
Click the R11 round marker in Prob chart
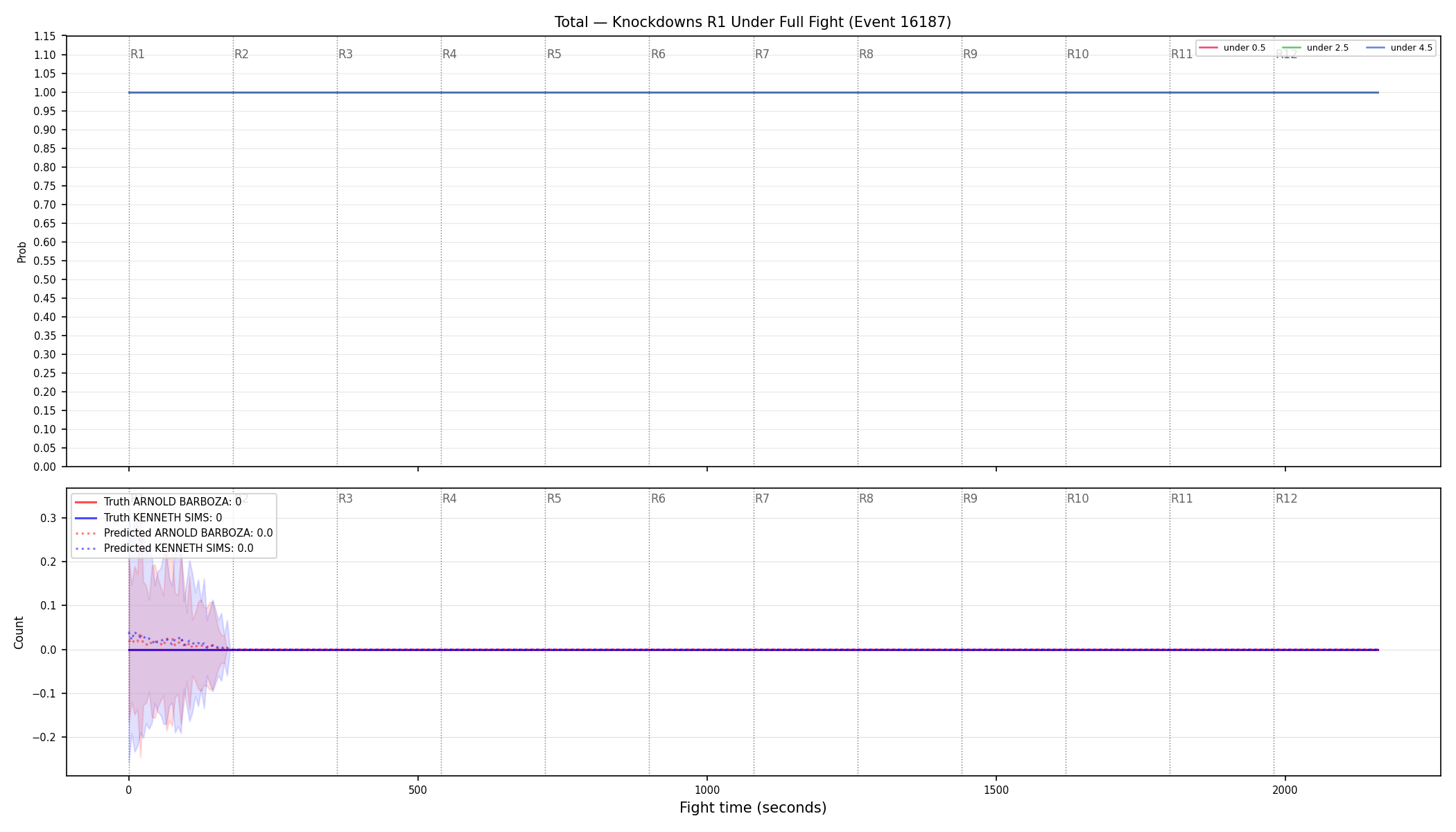1181,54
